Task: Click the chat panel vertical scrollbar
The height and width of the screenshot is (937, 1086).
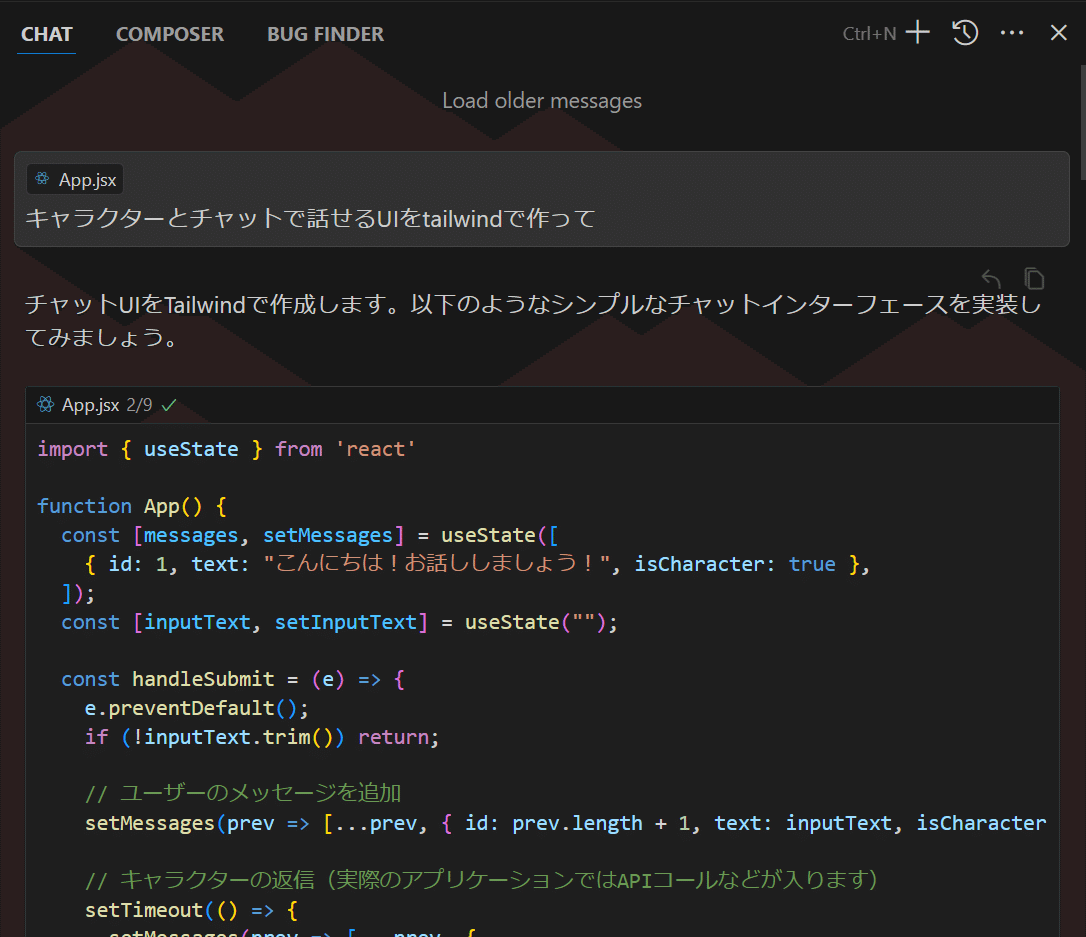Action: [1082, 121]
